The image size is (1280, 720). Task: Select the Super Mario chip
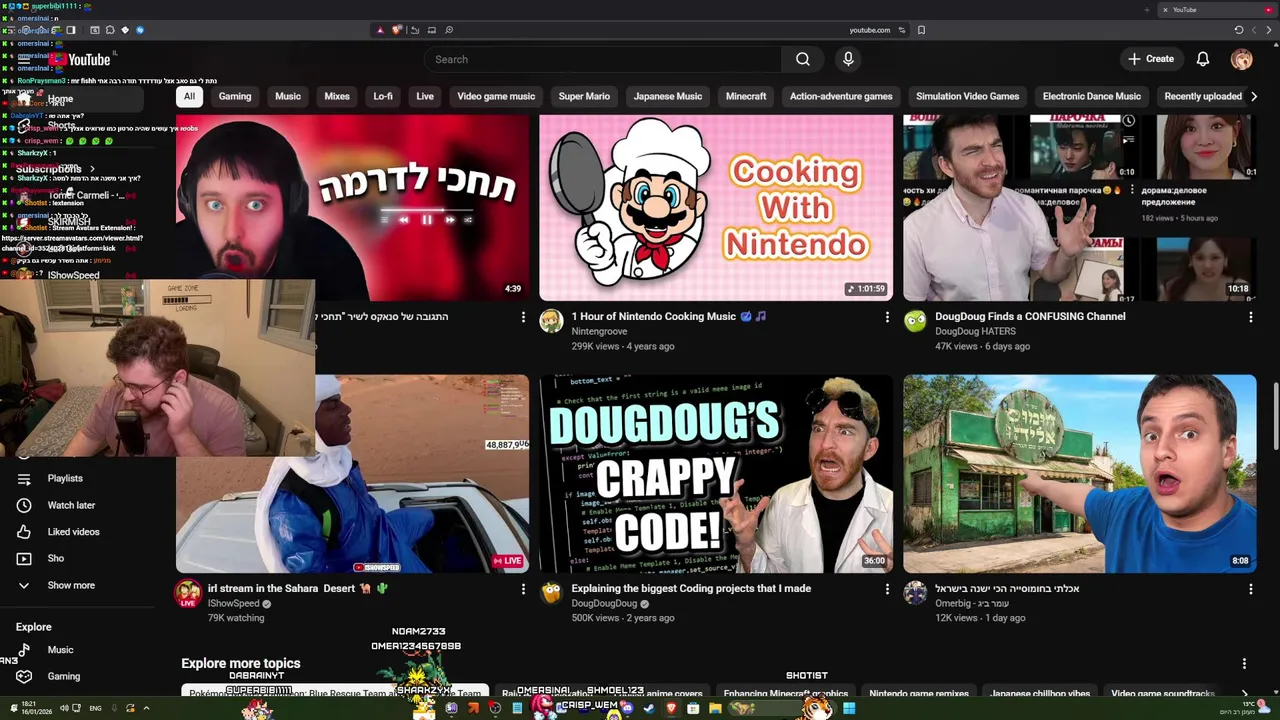click(584, 96)
